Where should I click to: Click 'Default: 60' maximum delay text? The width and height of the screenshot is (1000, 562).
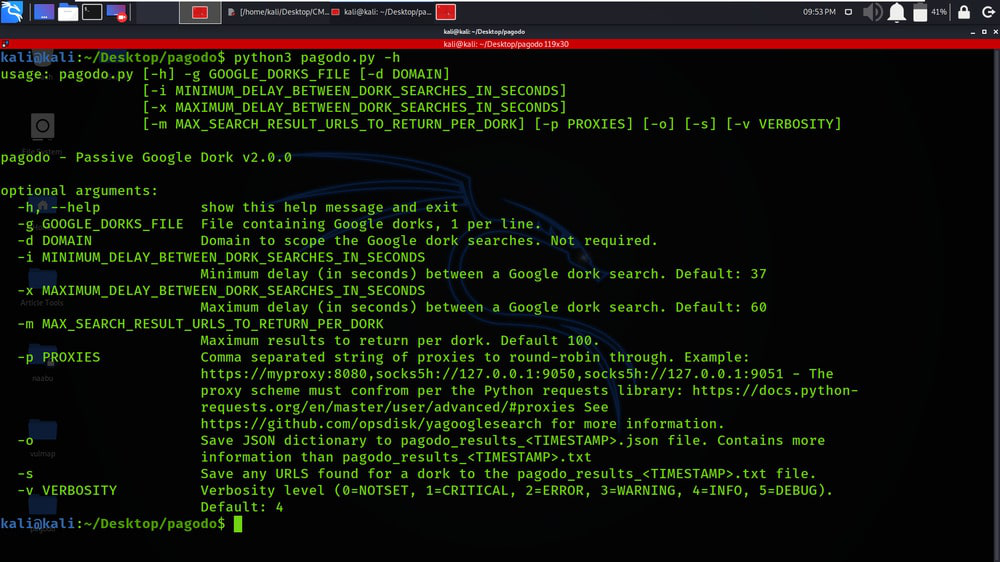(721, 307)
